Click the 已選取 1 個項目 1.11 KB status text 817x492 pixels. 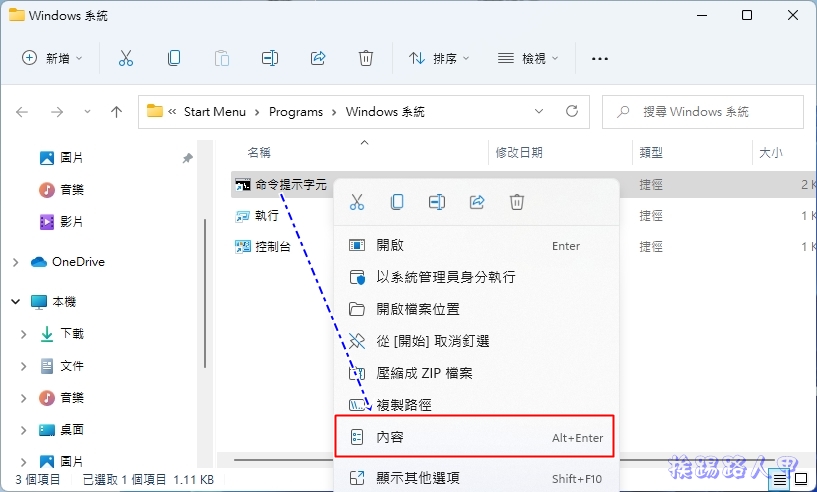(x=148, y=479)
